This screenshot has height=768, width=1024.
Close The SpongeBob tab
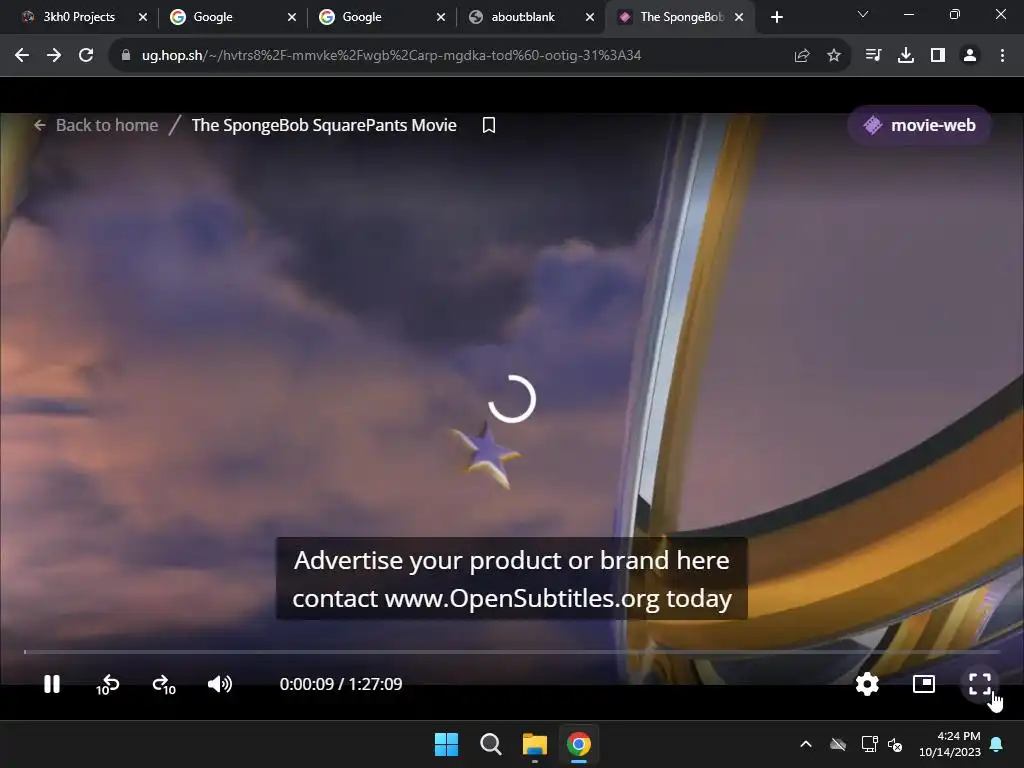[x=739, y=17]
